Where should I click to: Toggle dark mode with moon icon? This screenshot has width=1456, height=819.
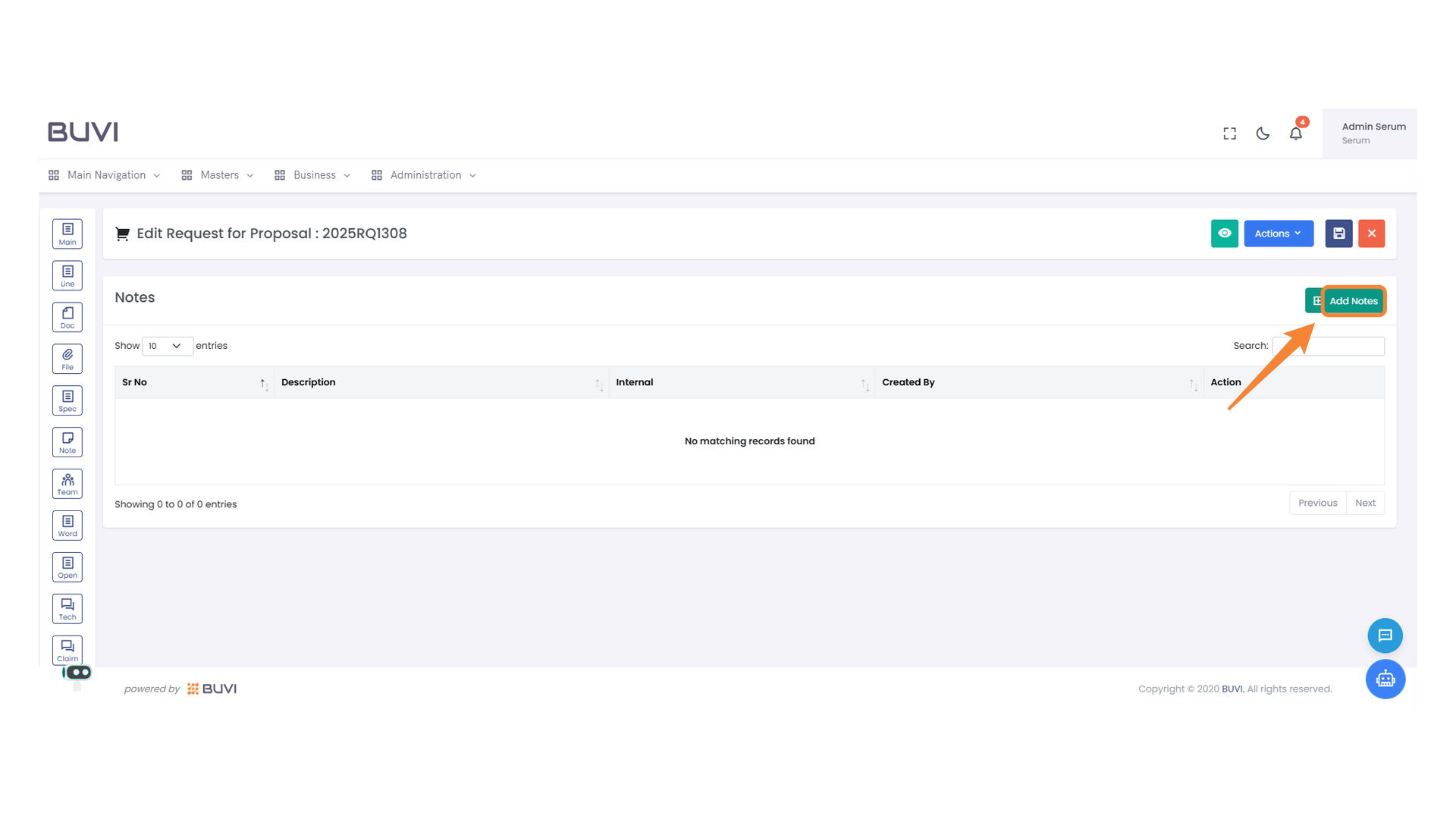1262,133
